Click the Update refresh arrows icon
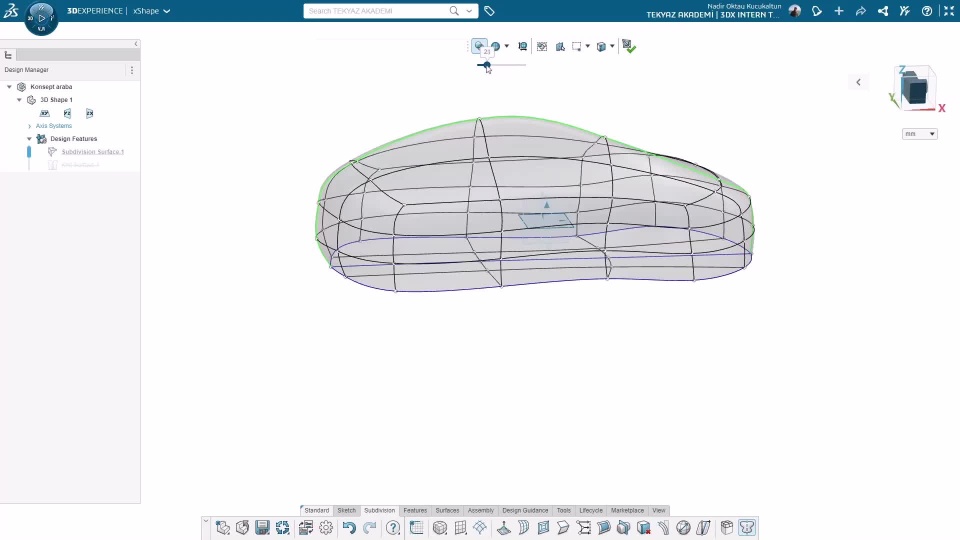Screen dimensions: 960x540 [x=282, y=528]
